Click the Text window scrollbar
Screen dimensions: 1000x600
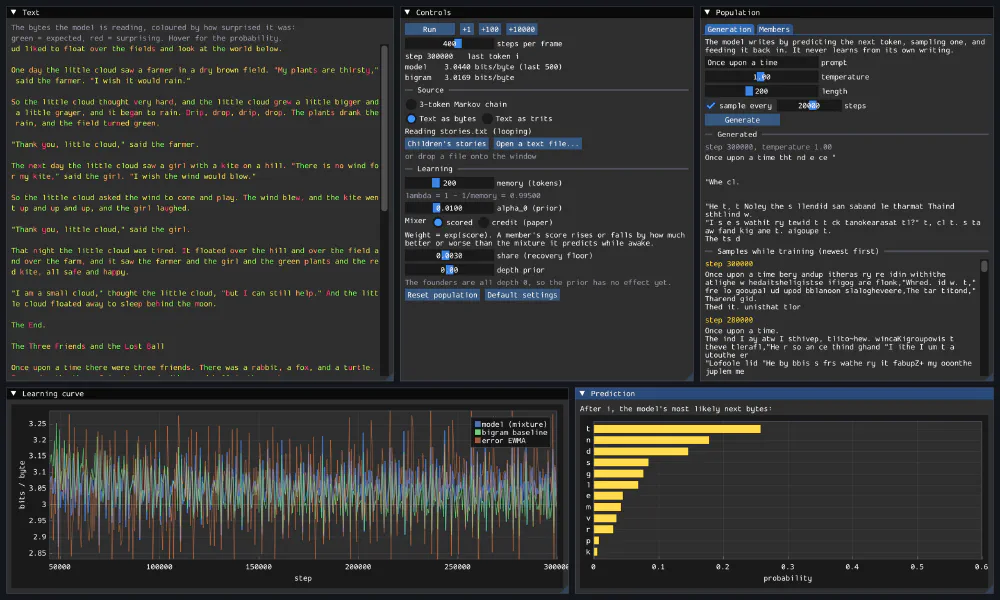pos(384,128)
